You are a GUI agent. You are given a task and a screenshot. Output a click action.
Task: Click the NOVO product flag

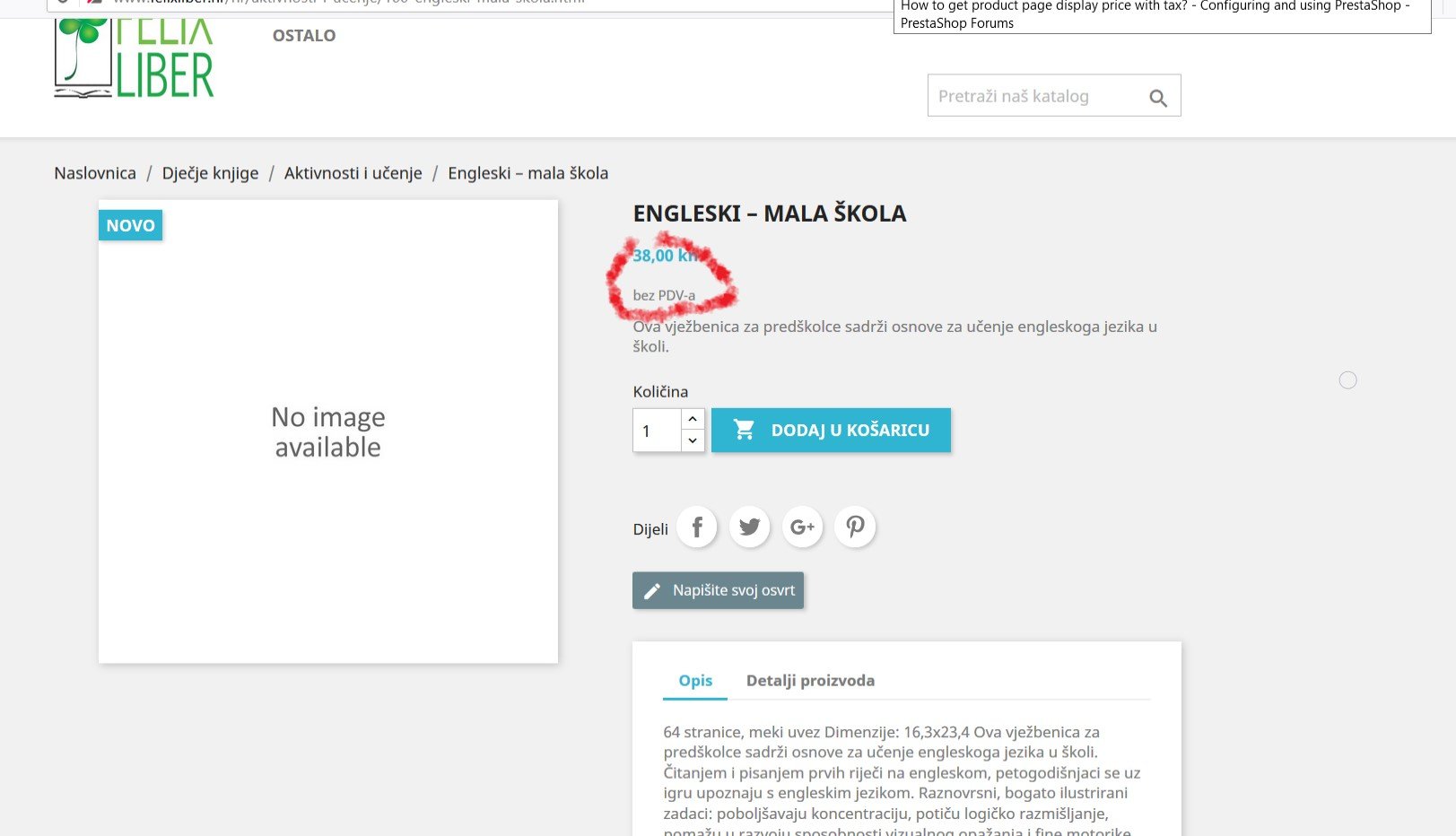point(131,225)
